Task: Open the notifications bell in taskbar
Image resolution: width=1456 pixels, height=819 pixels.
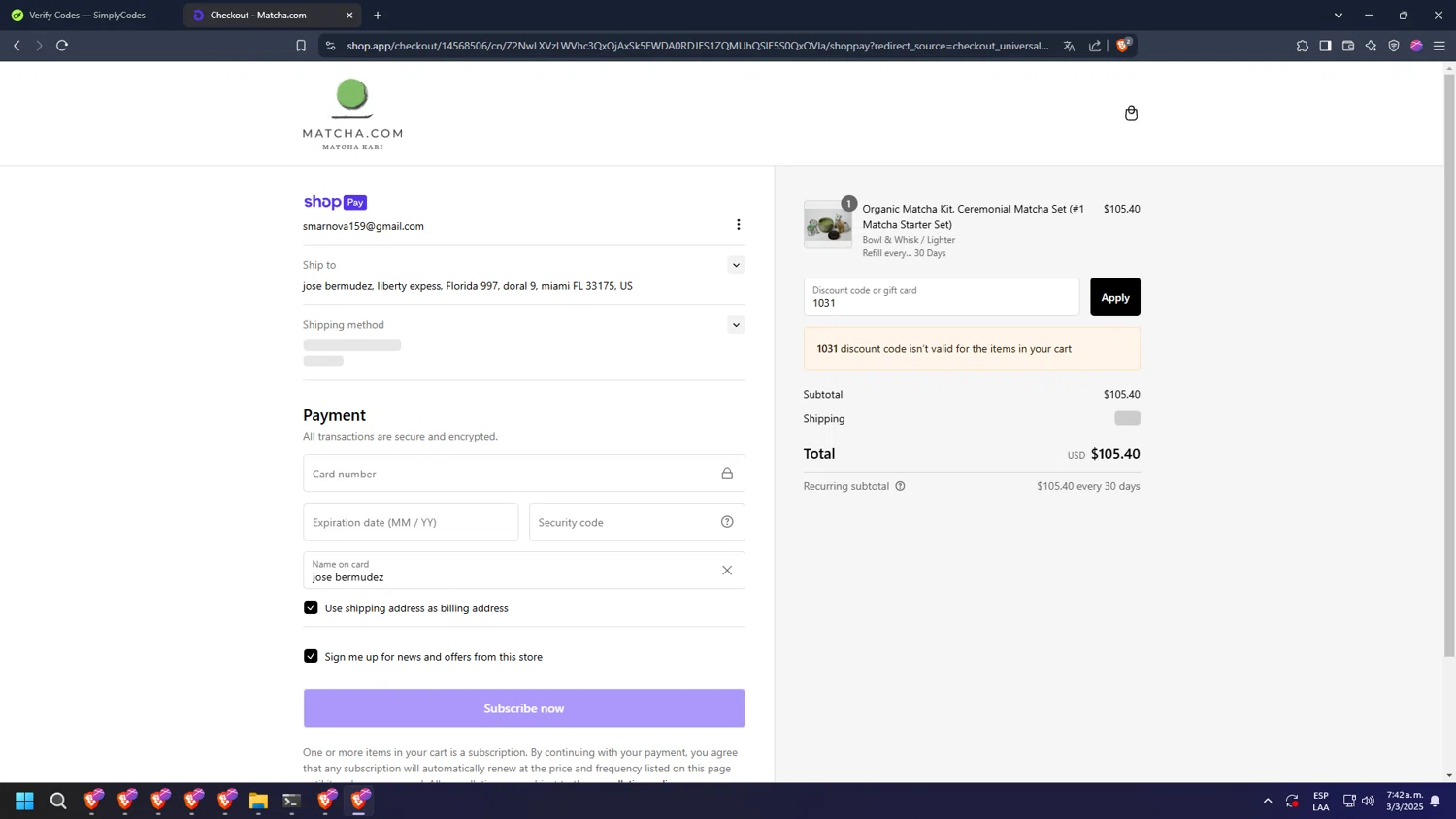Action: coord(1435,801)
